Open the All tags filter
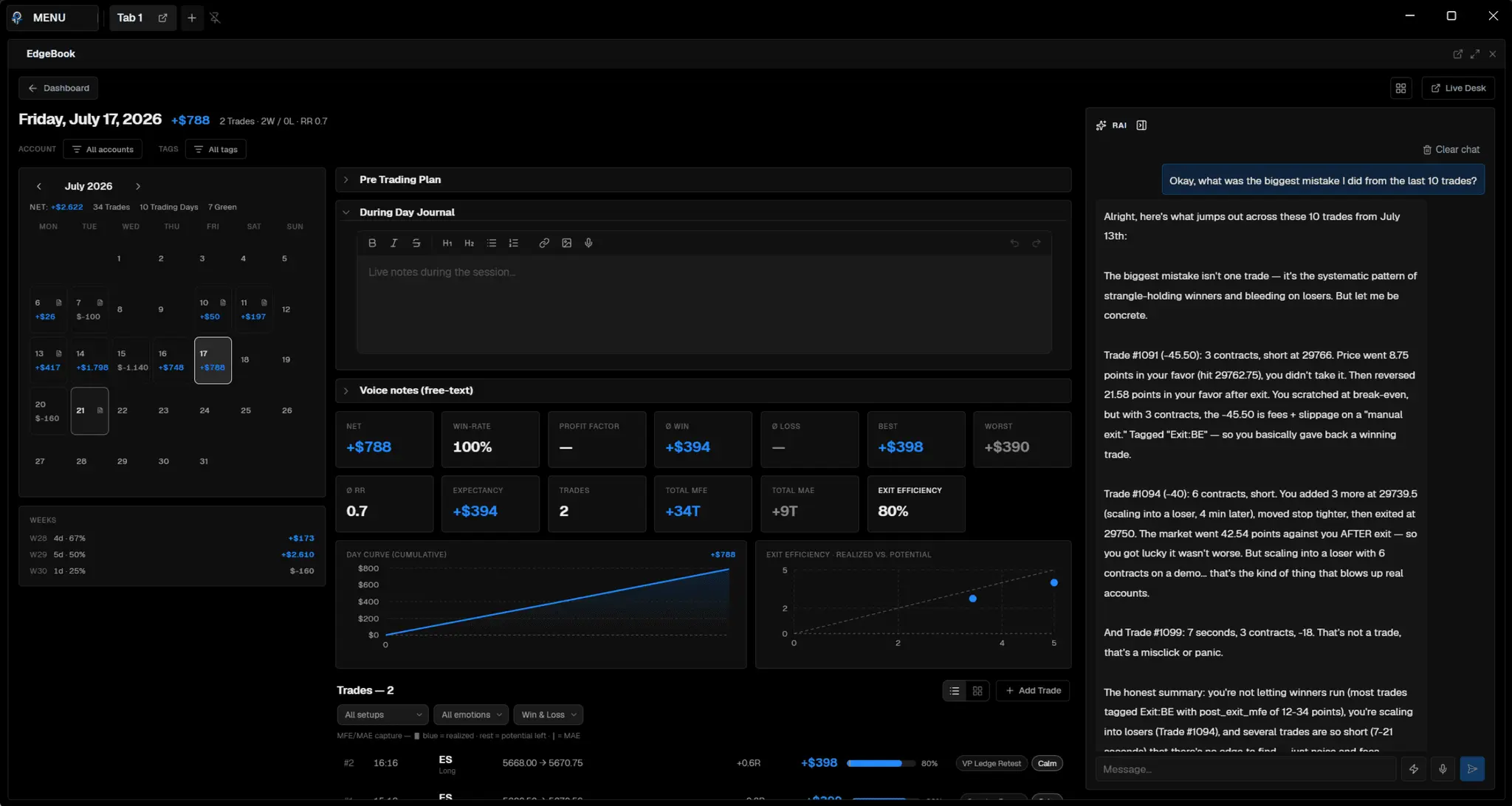 216,150
